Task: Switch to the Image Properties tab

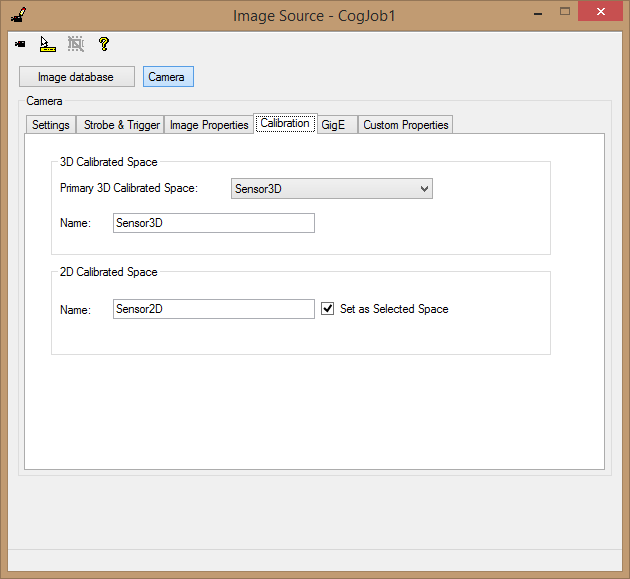Action: (x=209, y=125)
